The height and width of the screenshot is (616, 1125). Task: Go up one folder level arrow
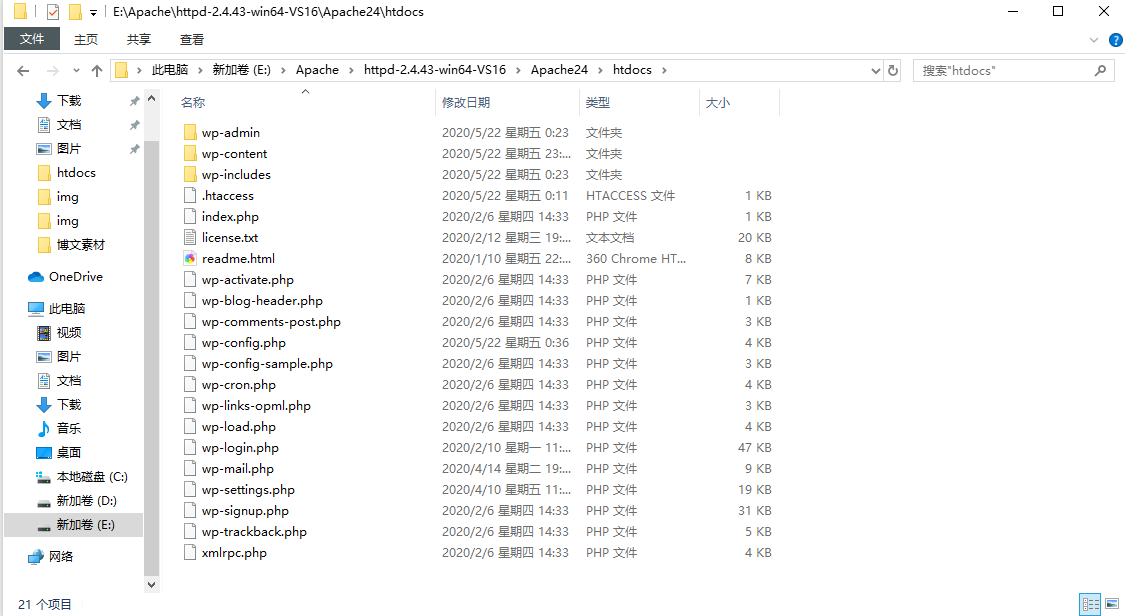(x=97, y=70)
